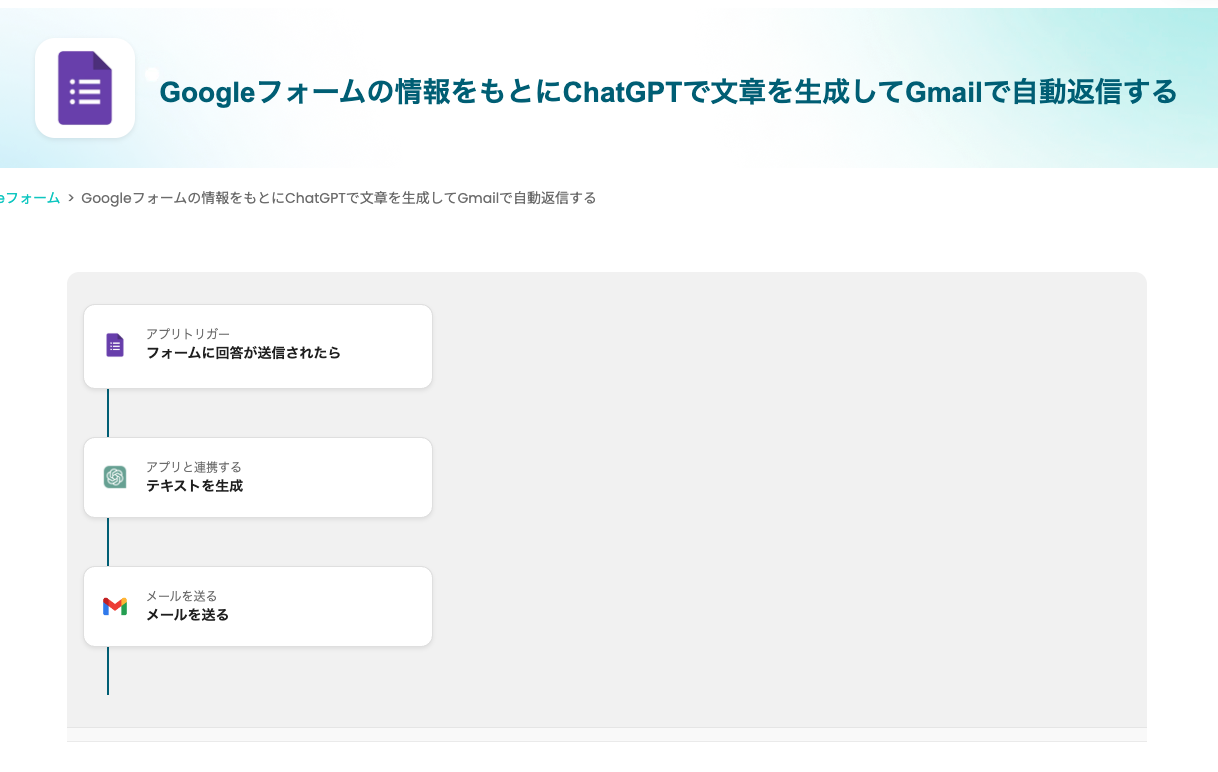Open the テキストを生成 step
Viewport: 1218px width, 772px height.
(258, 477)
